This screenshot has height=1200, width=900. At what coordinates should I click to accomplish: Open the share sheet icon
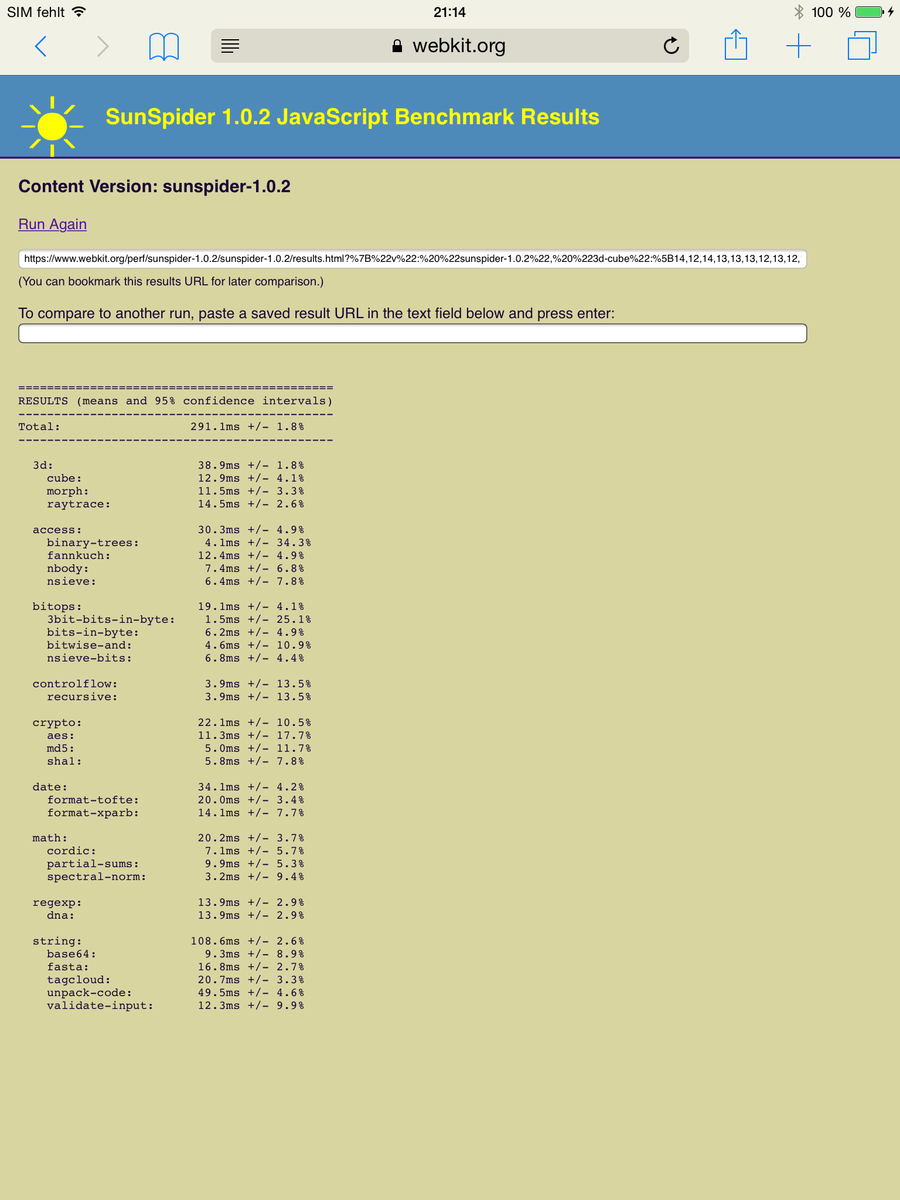(735, 45)
